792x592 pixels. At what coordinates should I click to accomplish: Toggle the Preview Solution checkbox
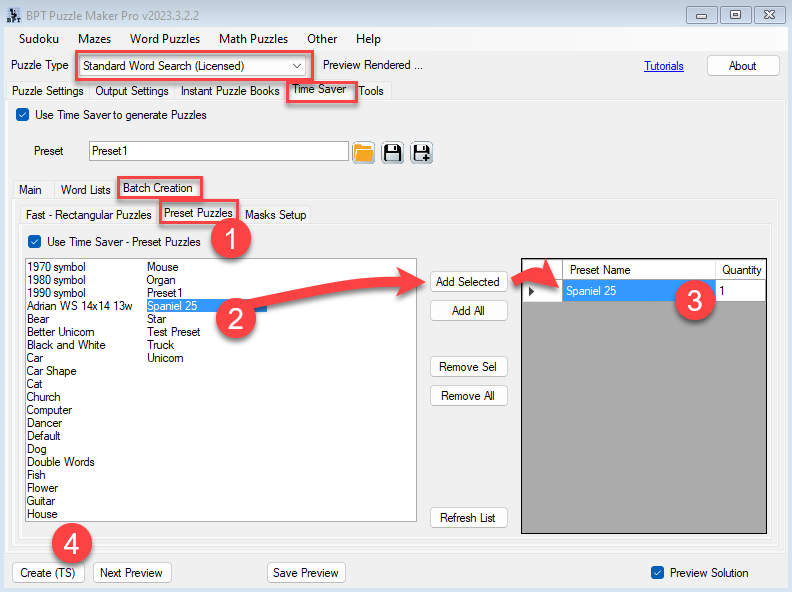[657, 573]
